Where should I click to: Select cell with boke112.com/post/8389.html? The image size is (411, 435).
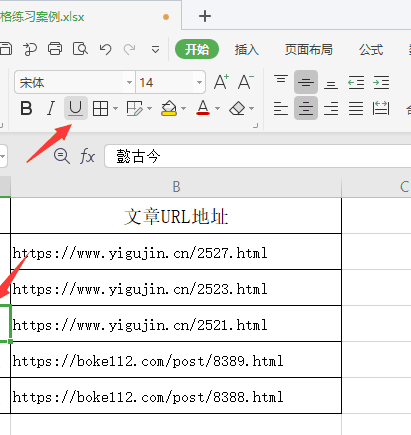point(176,360)
